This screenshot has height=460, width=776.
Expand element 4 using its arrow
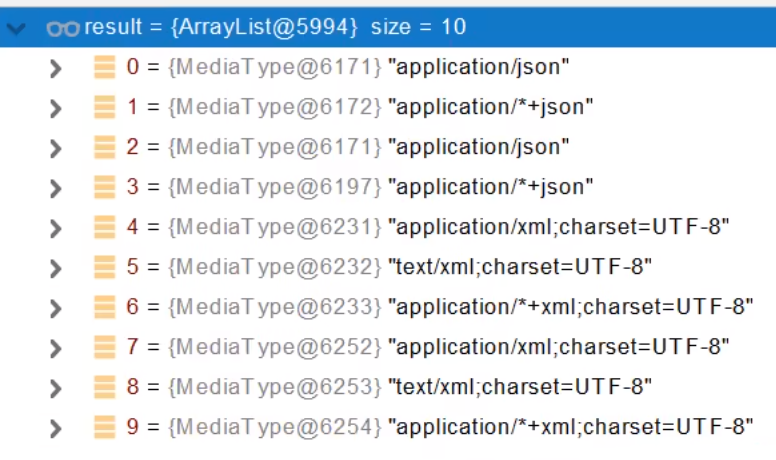pos(55,228)
